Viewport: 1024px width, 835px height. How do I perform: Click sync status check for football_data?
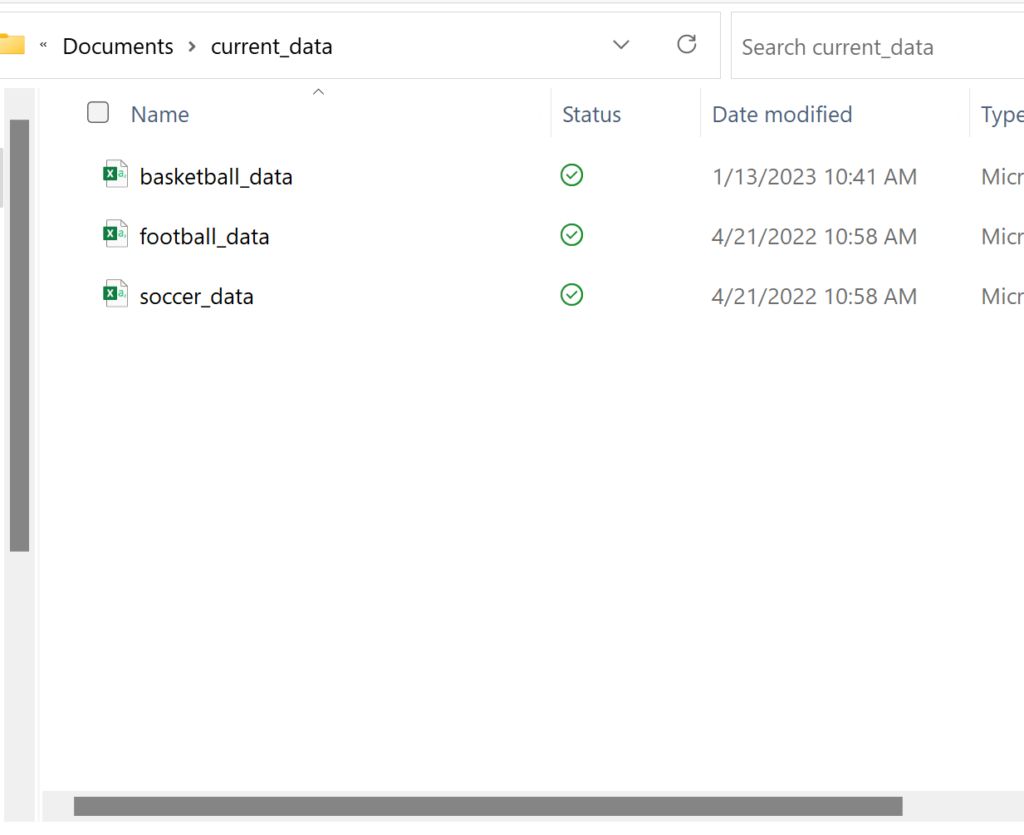click(571, 235)
